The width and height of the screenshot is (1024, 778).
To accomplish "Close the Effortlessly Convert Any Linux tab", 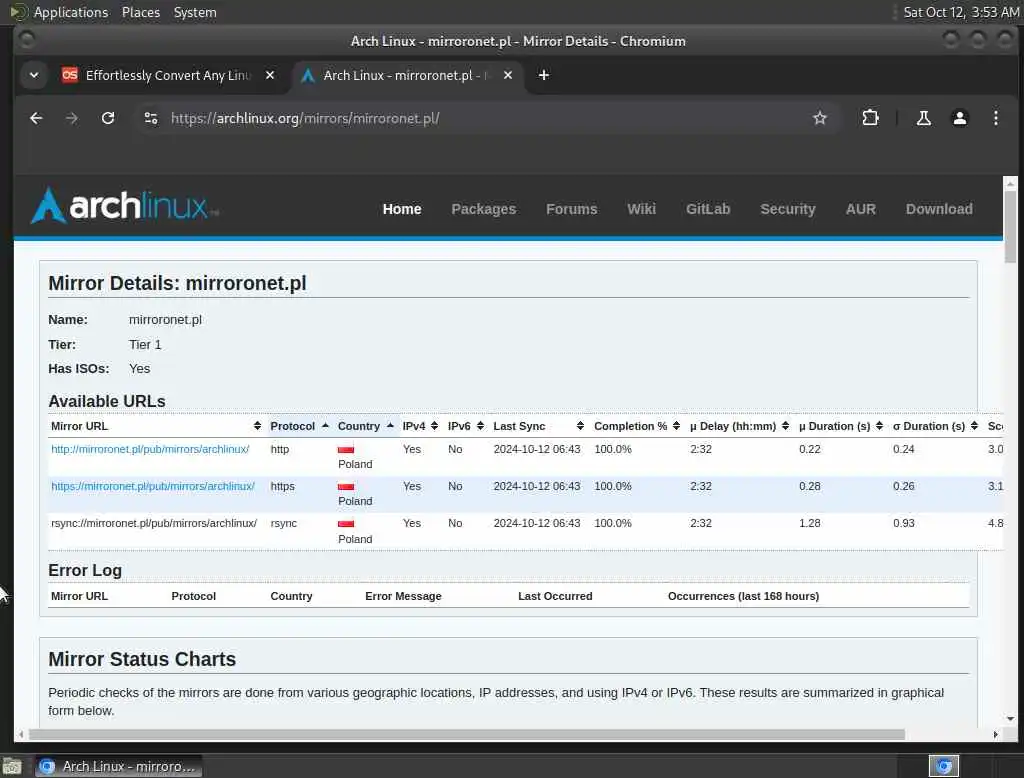I will click(270, 75).
